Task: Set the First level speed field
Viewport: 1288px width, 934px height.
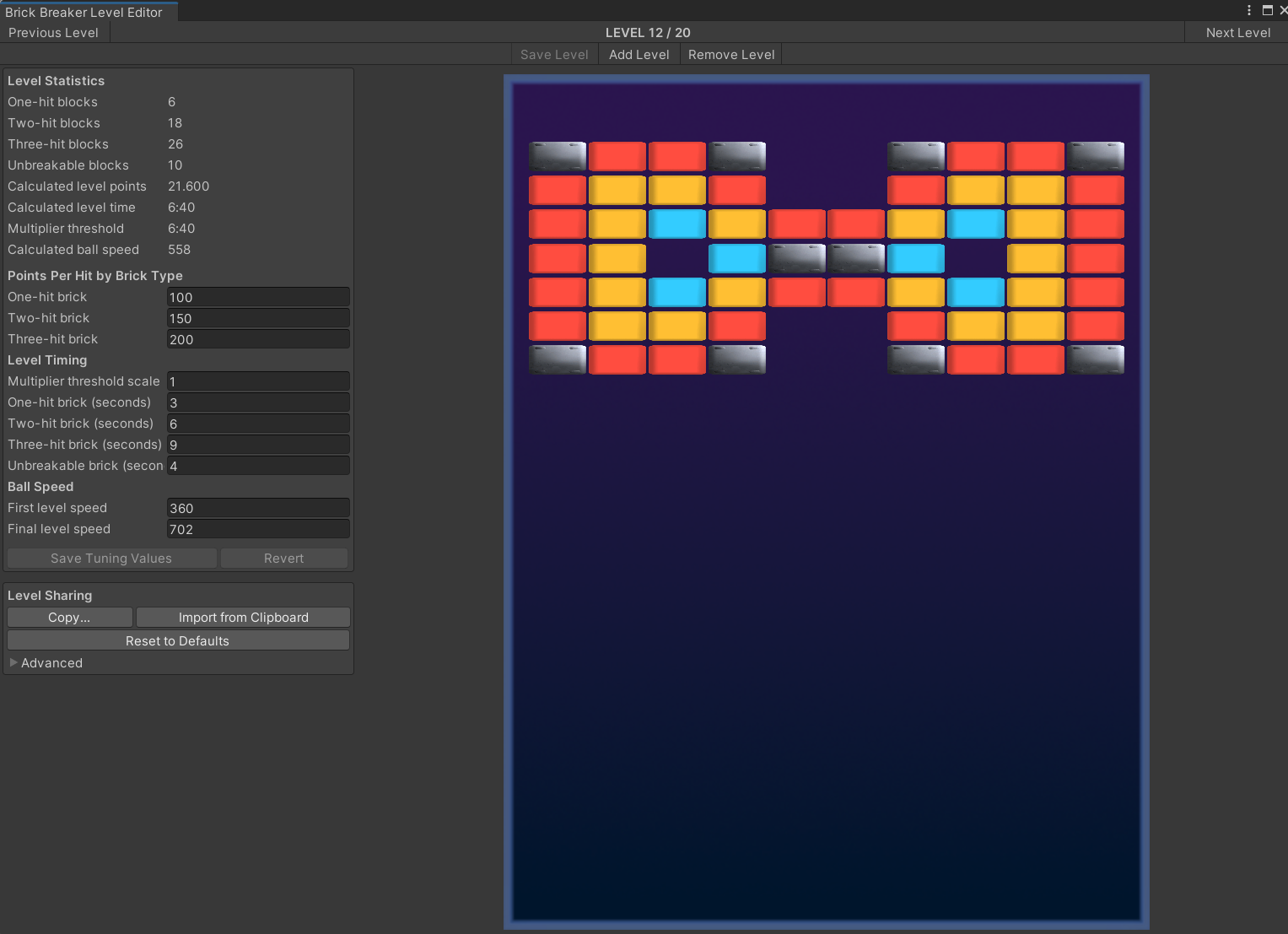Action: pos(258,508)
